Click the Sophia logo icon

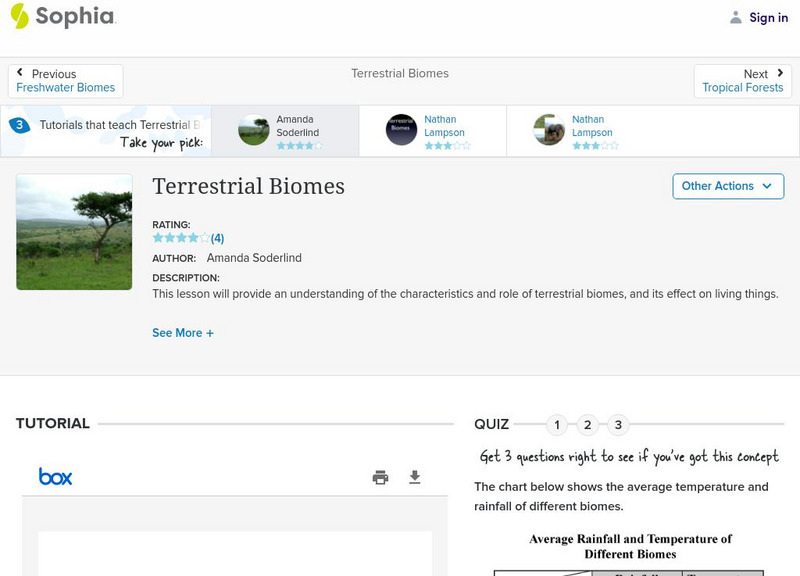(x=20, y=16)
